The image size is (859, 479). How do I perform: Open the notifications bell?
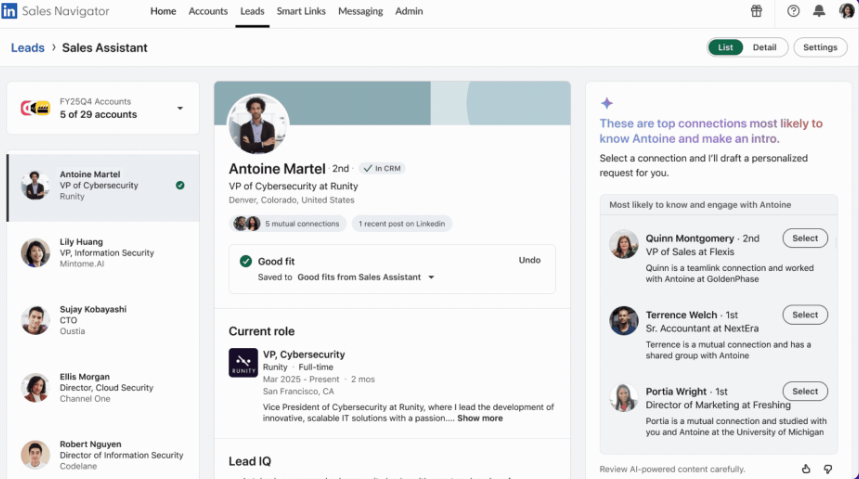pyautogui.click(x=818, y=11)
